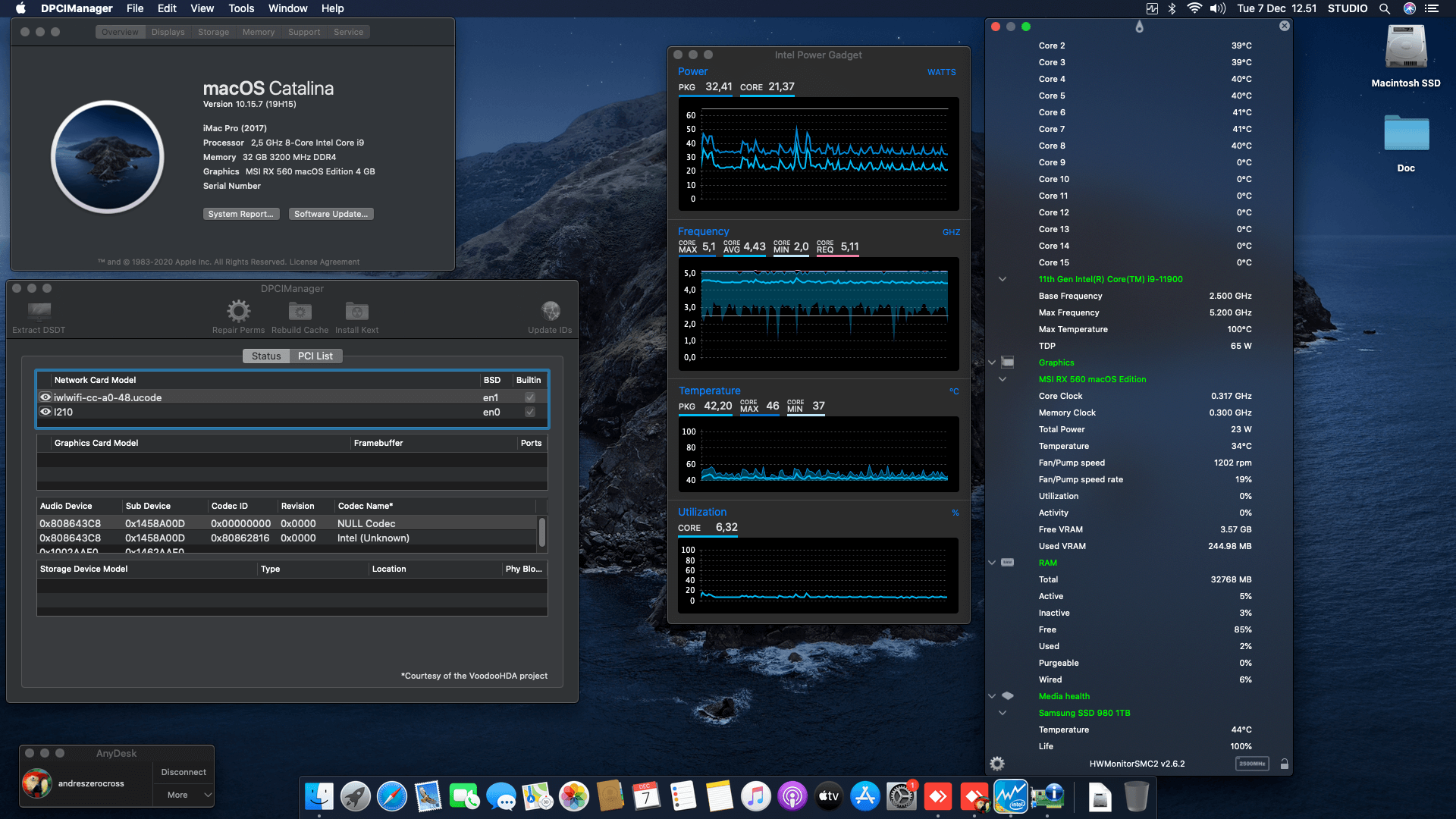Click the System Report... button

click(x=241, y=214)
